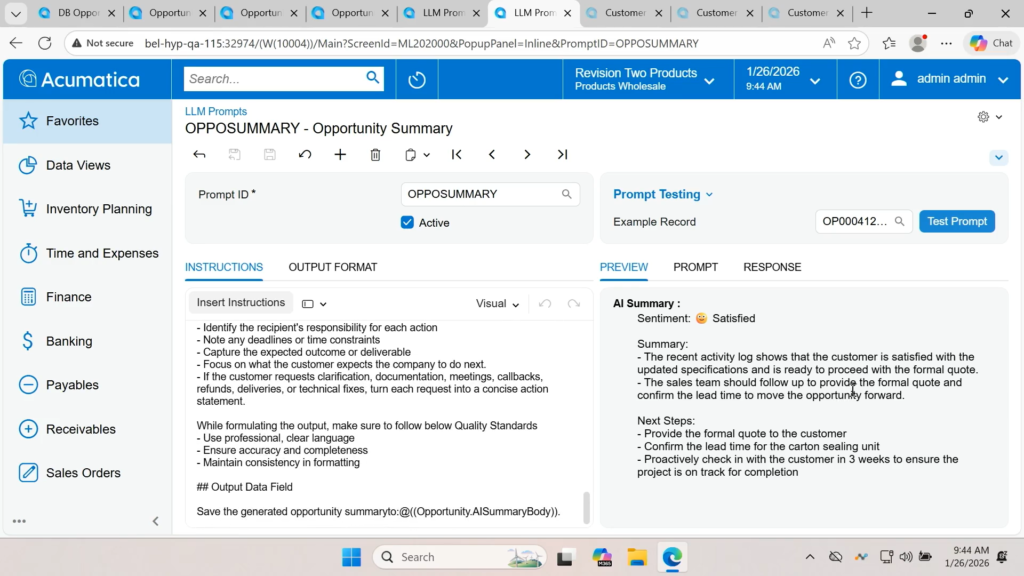
Task: Expand the clipboard menu arrow
Action: pyautogui.click(x=427, y=155)
